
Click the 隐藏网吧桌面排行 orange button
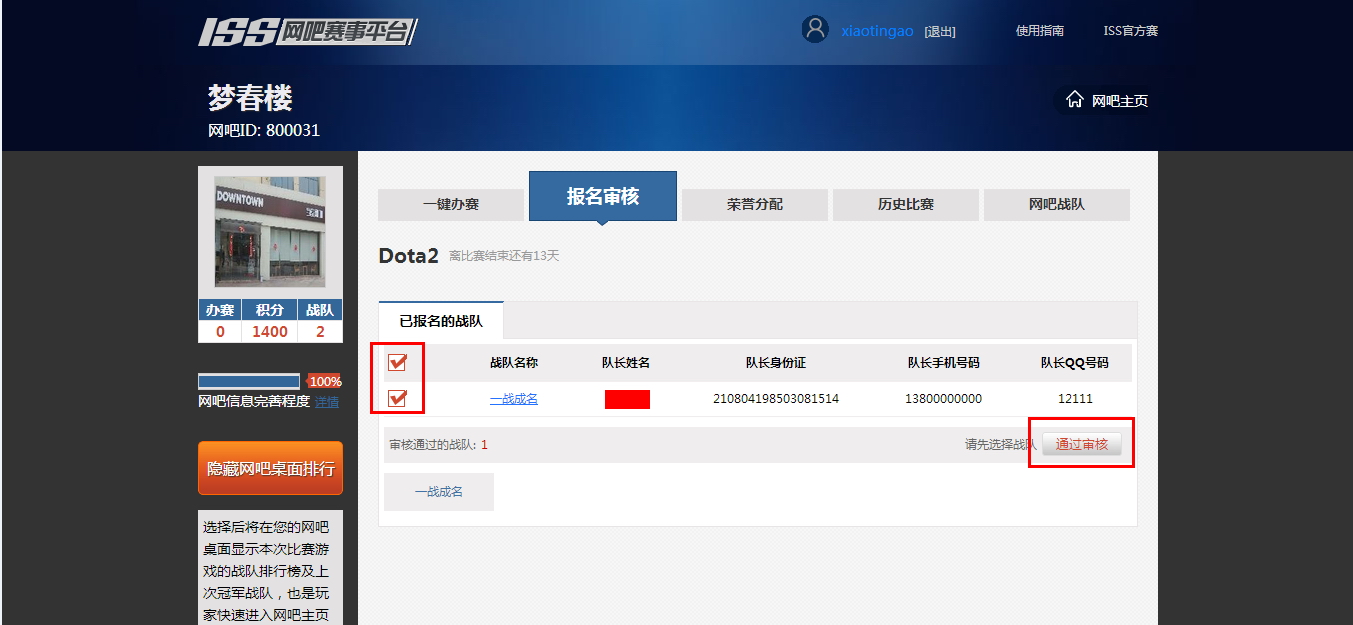[x=270, y=468]
